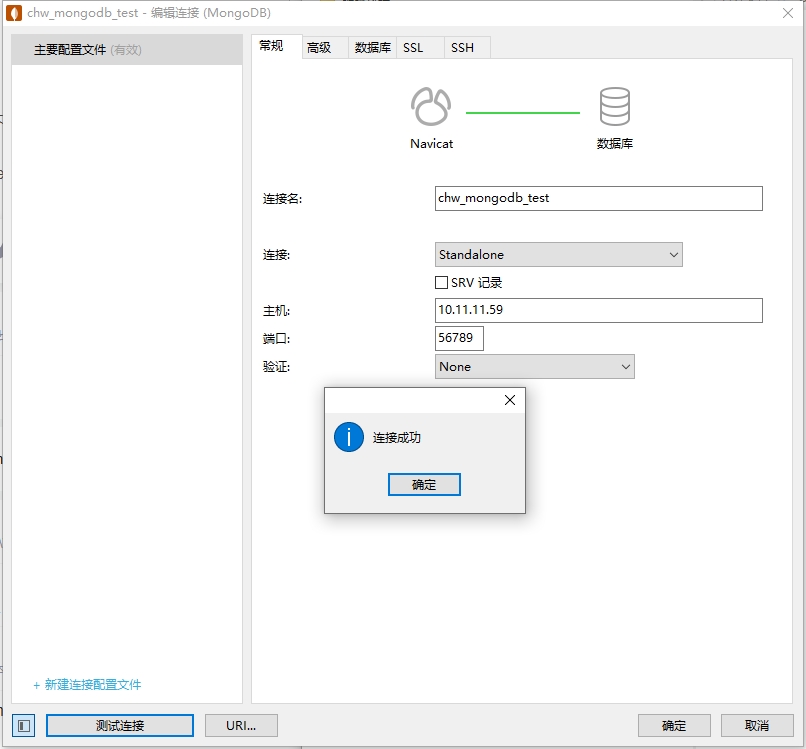This screenshot has height=749, width=806.
Task: Select the 主要配置文件 profile entry
Action: 126,49
